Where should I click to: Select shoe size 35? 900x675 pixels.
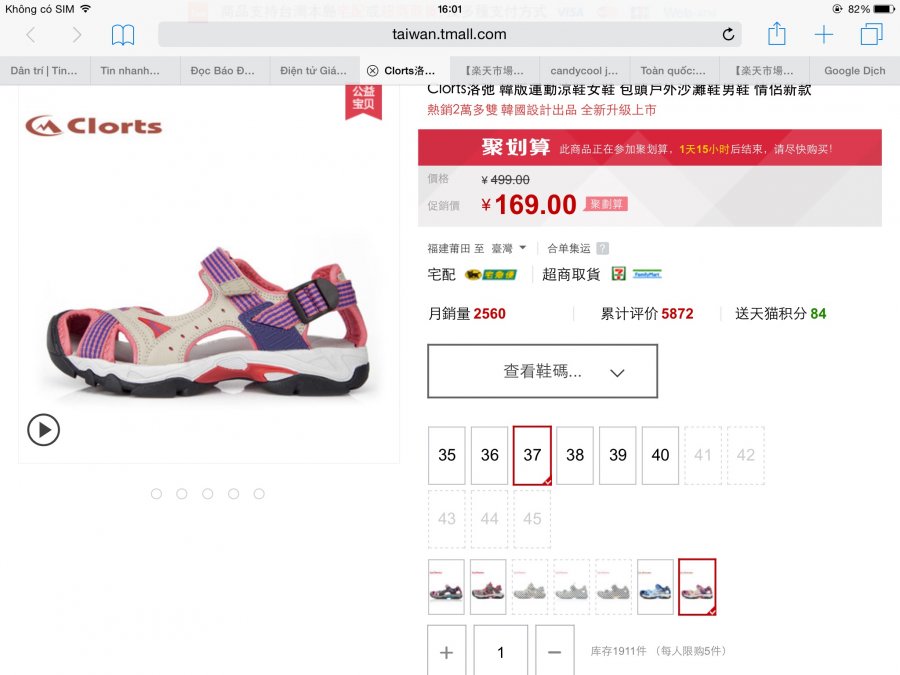pos(447,455)
